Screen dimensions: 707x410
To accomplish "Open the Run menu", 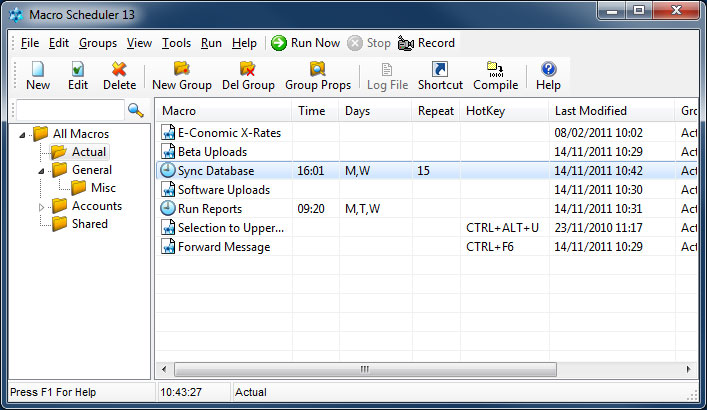I will (x=211, y=43).
